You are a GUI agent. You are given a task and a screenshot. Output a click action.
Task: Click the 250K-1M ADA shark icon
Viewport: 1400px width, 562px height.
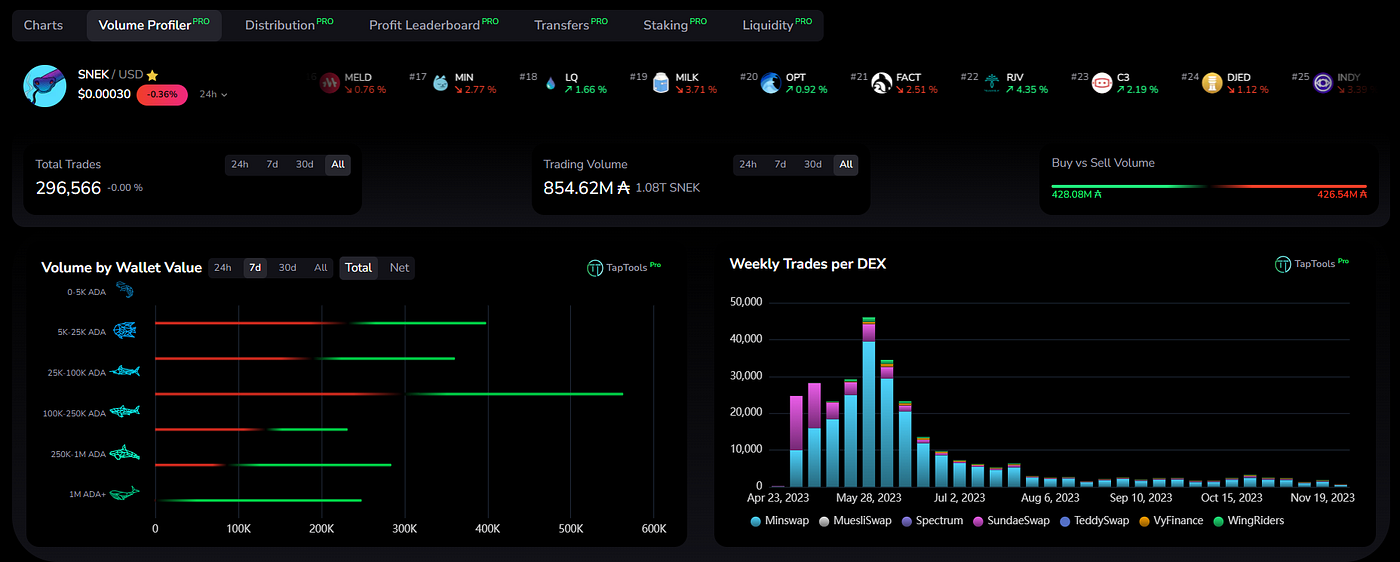click(125, 453)
